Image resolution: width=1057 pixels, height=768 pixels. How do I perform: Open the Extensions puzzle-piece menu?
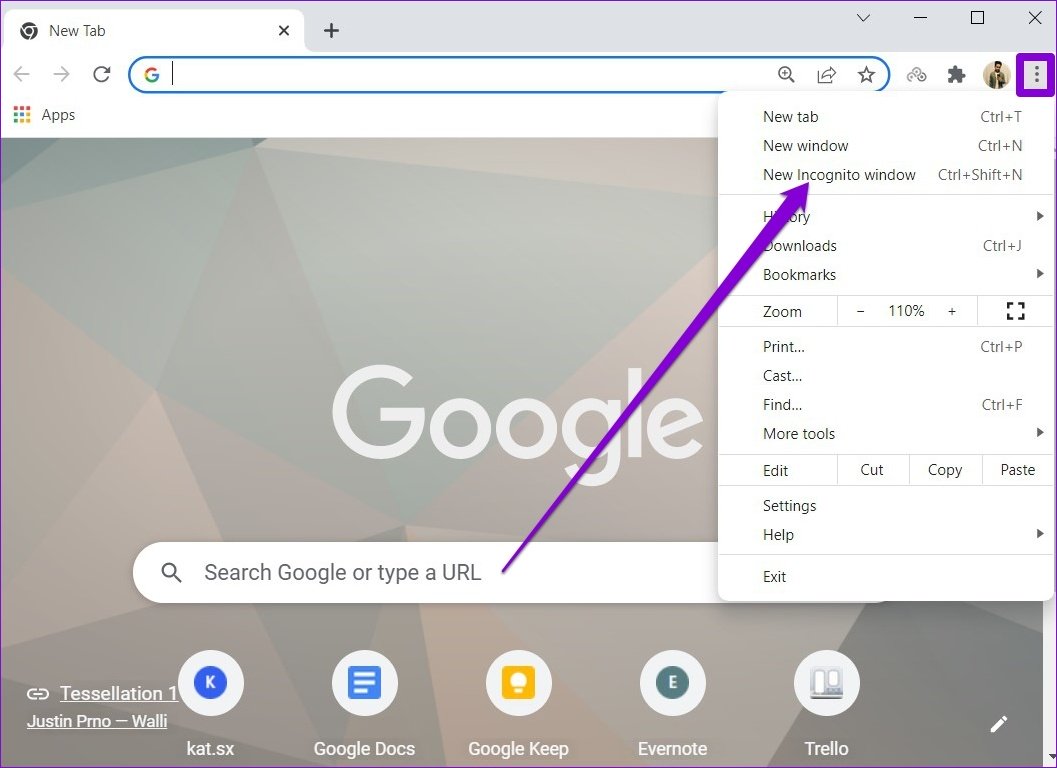956,74
